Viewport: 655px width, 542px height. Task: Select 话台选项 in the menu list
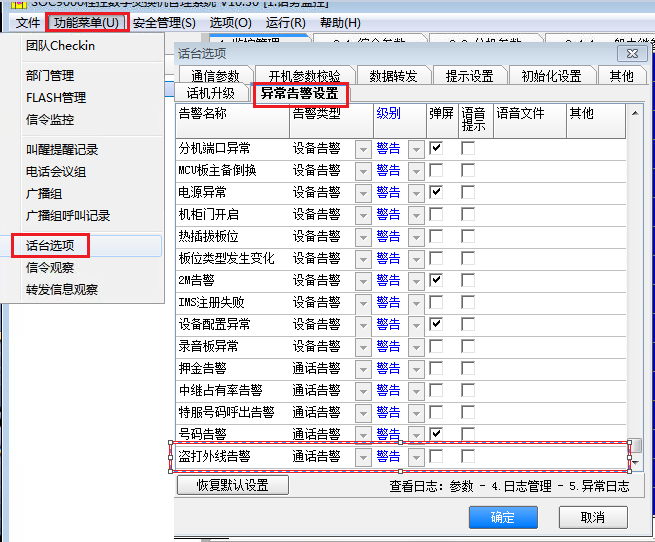(50, 245)
